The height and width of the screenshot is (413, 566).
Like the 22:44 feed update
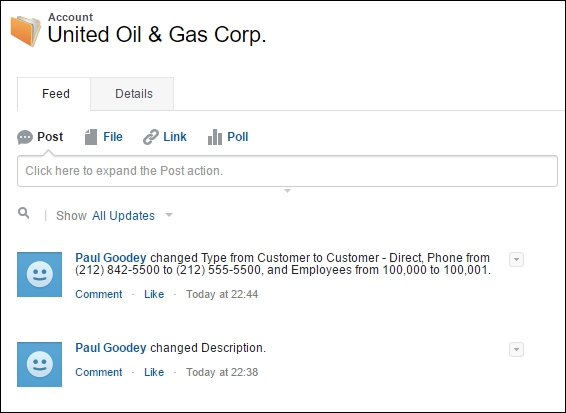pyautogui.click(x=154, y=294)
